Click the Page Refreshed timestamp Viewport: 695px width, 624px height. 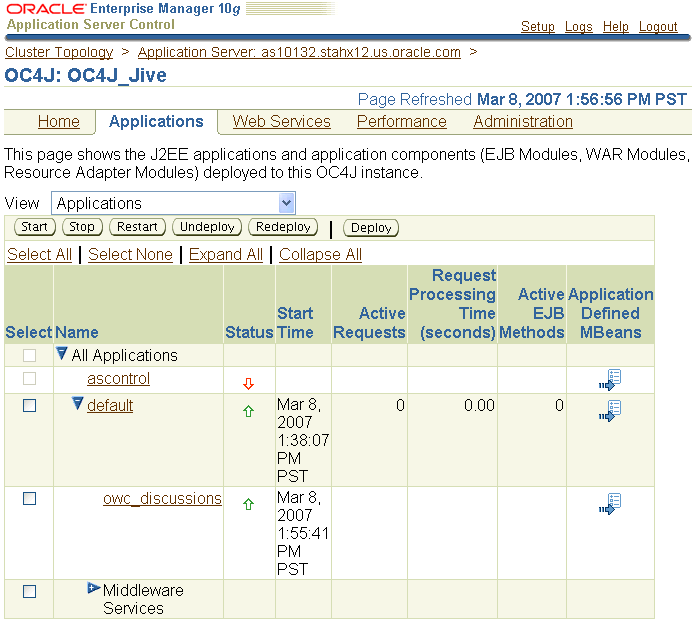(x=522, y=99)
